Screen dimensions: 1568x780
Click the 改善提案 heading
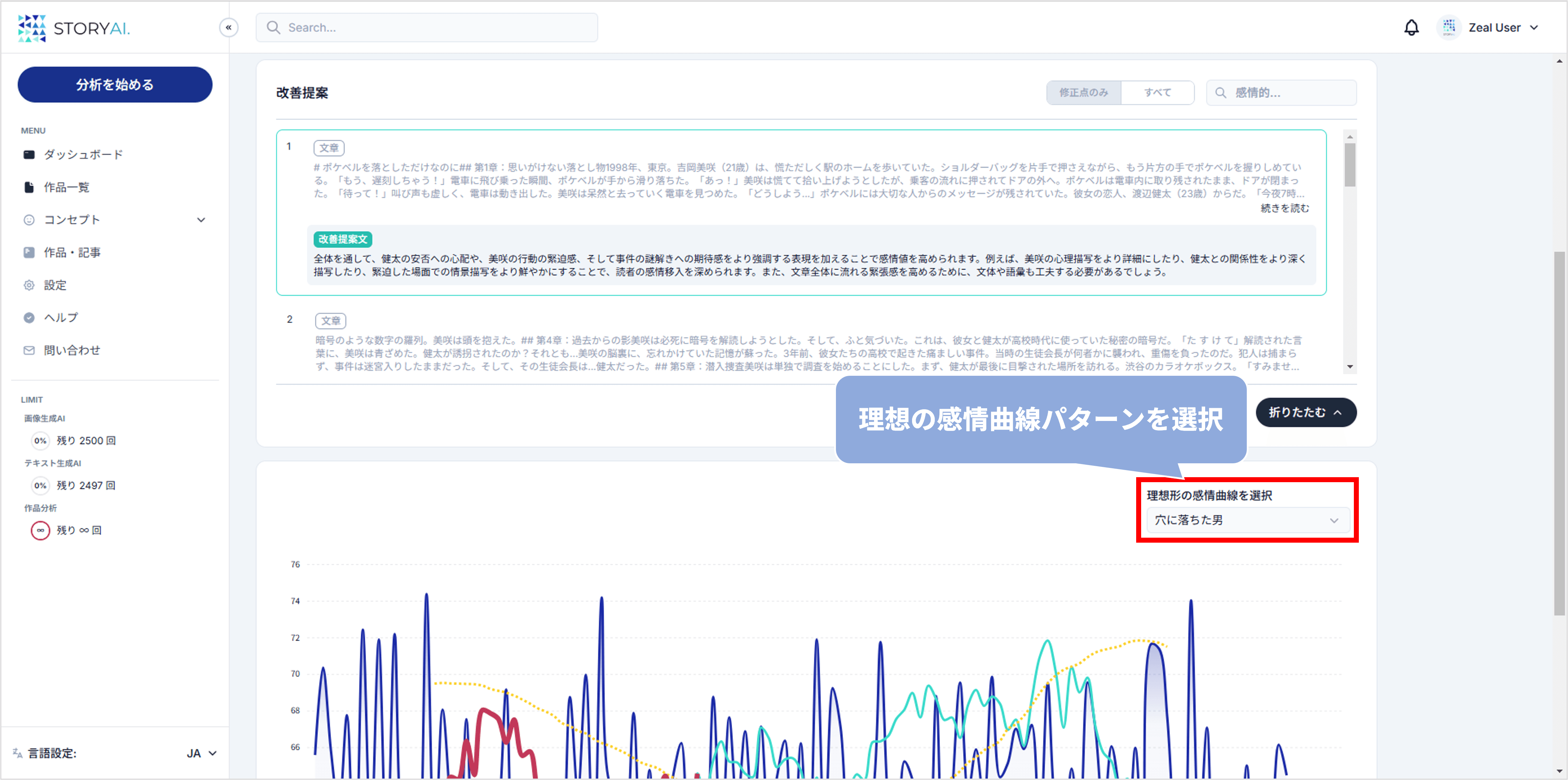click(x=302, y=93)
